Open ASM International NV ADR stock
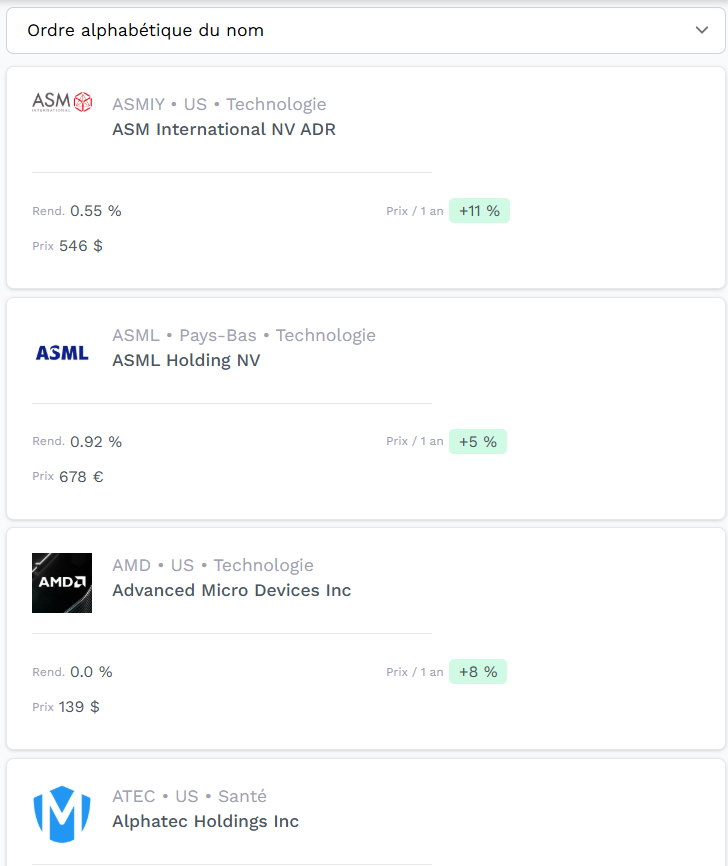This screenshot has width=728, height=866. coord(224,129)
